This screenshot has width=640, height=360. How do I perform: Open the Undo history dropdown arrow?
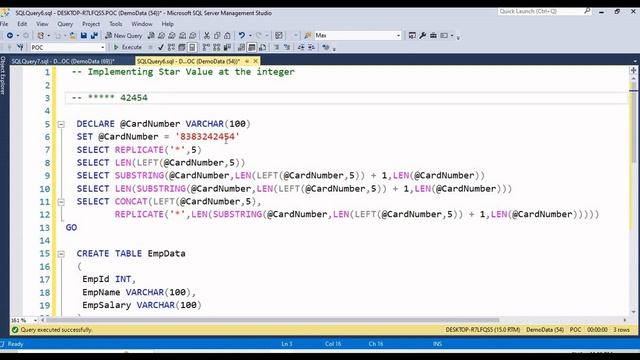(x=250, y=36)
